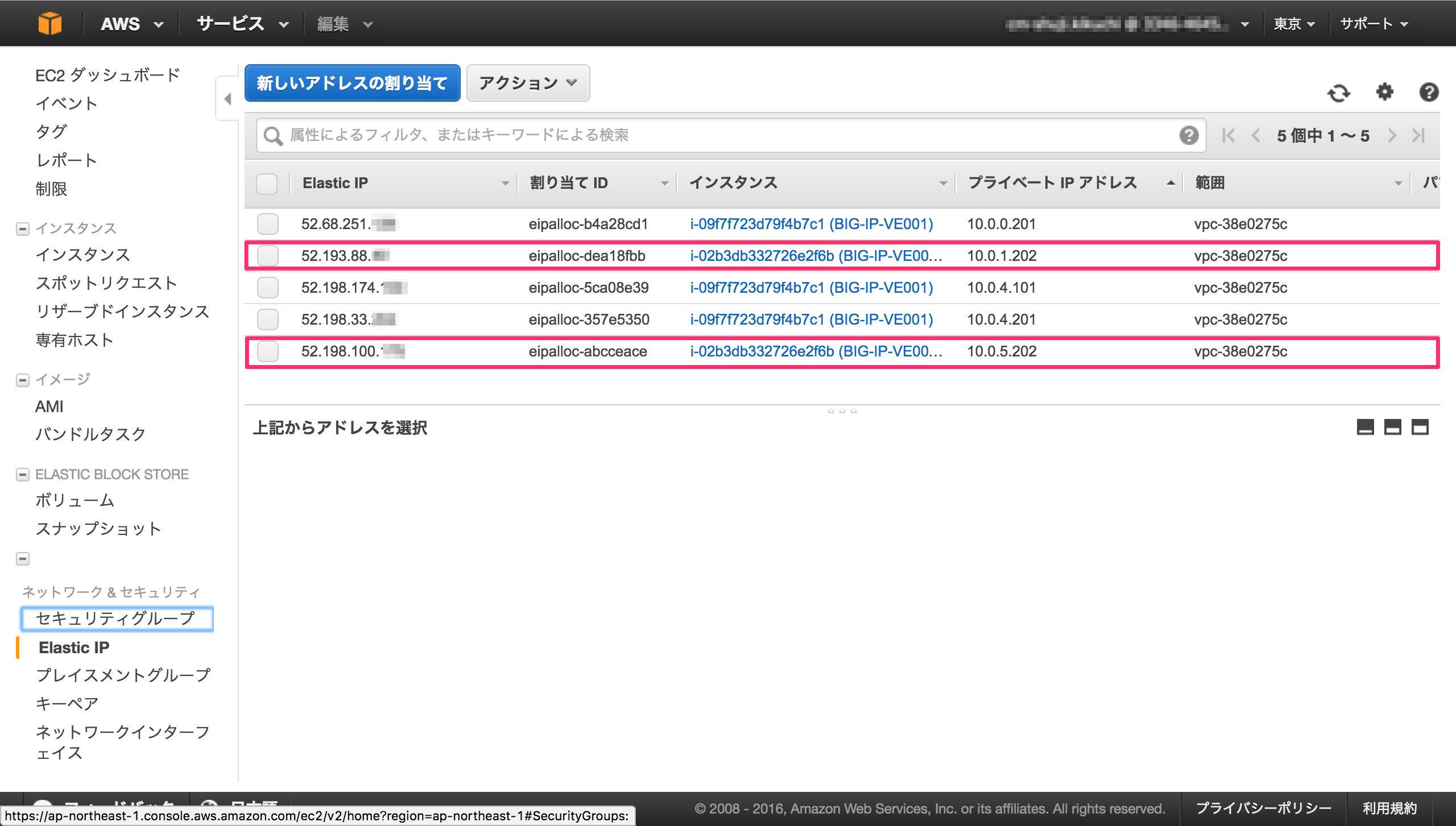Open ネットワークインターフェイス in sidebar

point(122,742)
